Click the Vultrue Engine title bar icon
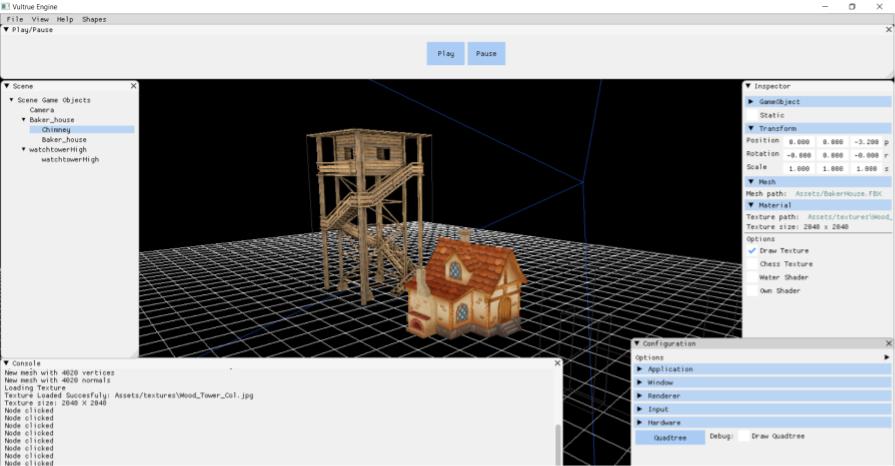The width and height of the screenshot is (895, 466). coord(6,6)
